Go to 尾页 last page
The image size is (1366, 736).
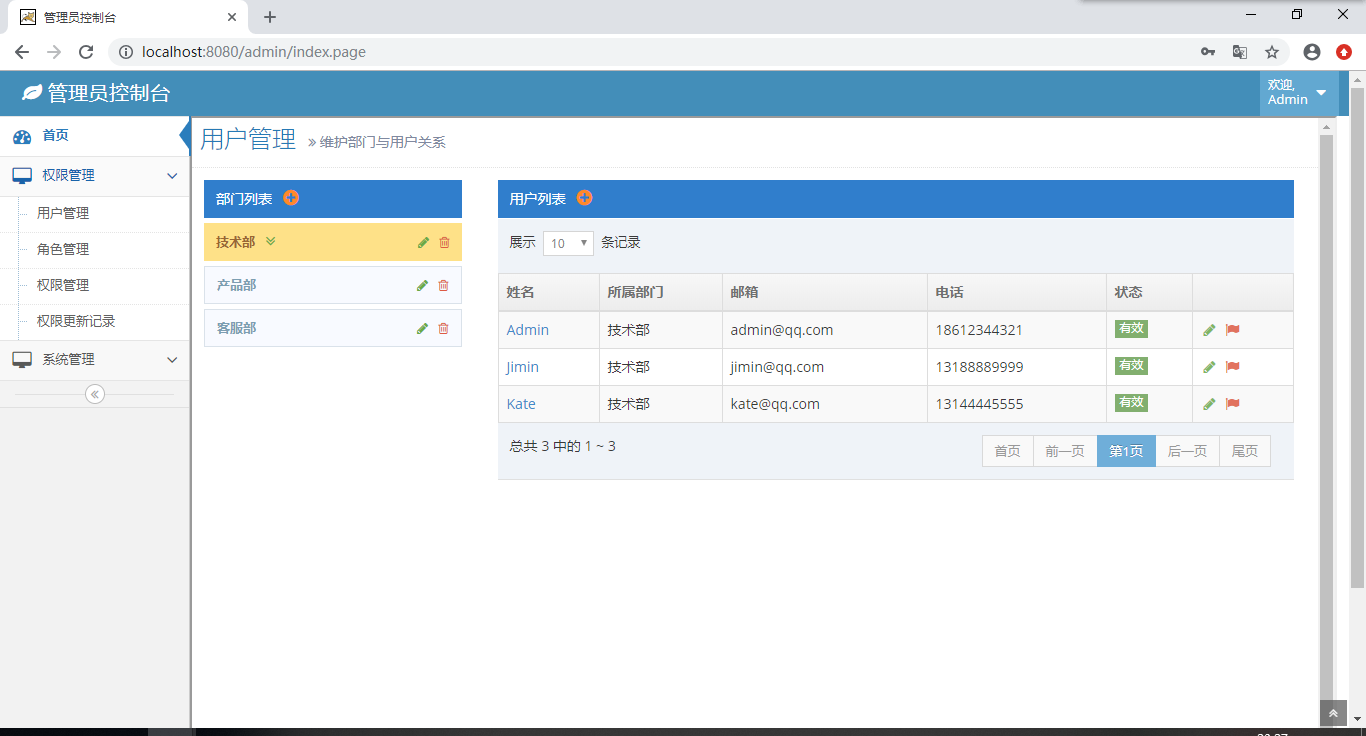click(1245, 451)
